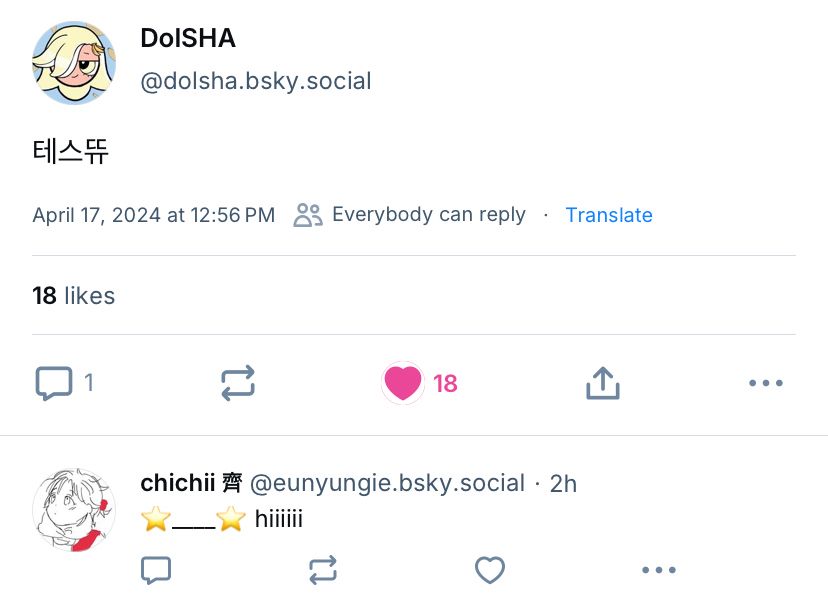The image size is (828, 614).
Task: Repost DolSHA's post with the repost icon
Action: [238, 383]
